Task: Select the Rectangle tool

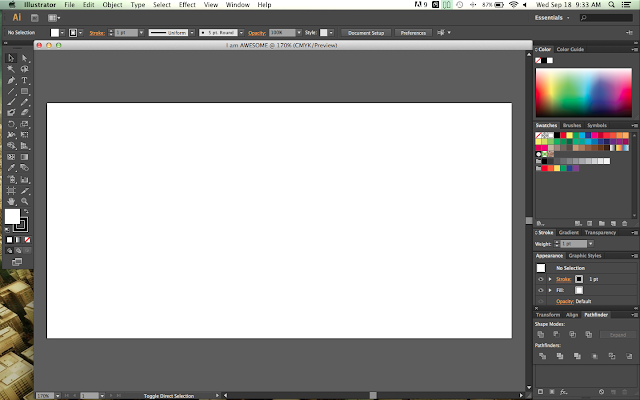Action: (x=24, y=91)
